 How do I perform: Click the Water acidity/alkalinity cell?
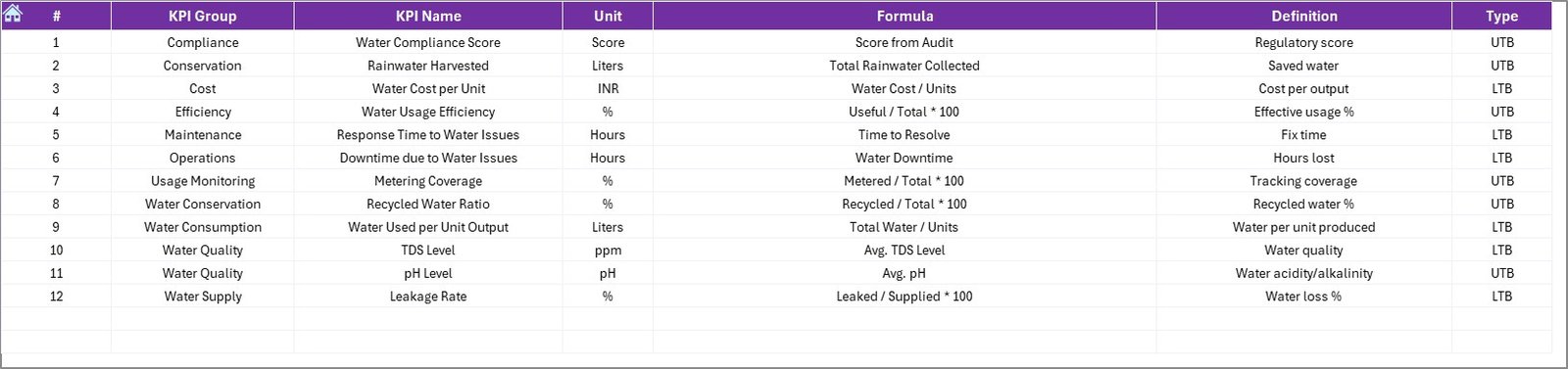pyautogui.click(x=1303, y=273)
